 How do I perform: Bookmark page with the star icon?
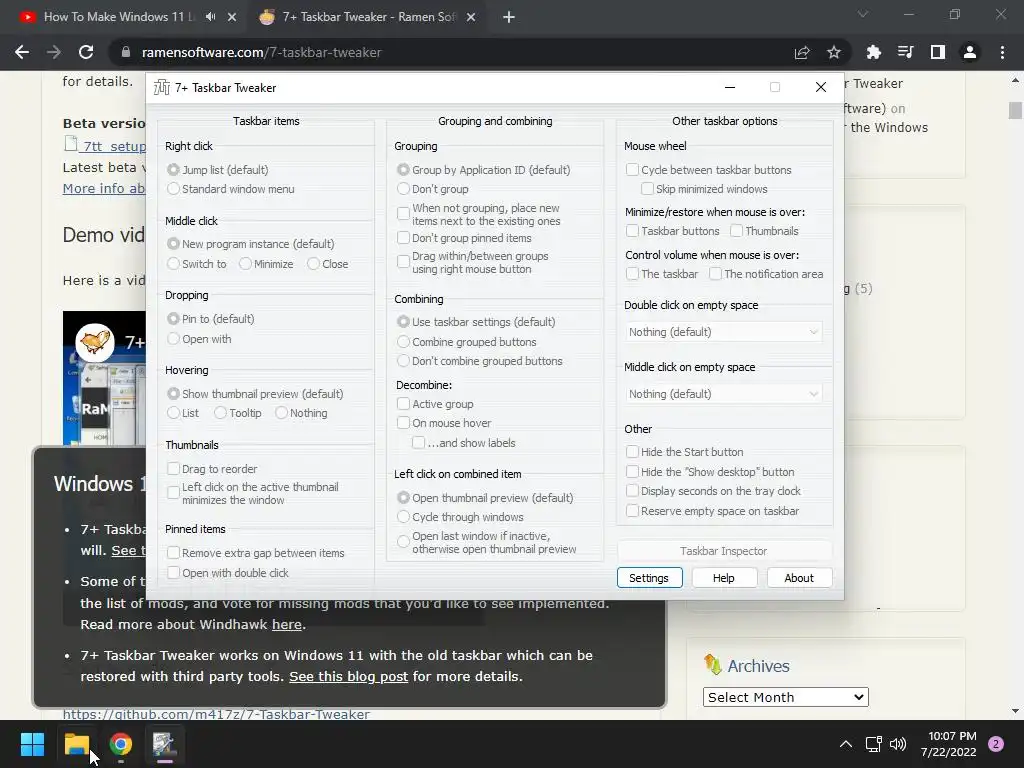point(834,52)
